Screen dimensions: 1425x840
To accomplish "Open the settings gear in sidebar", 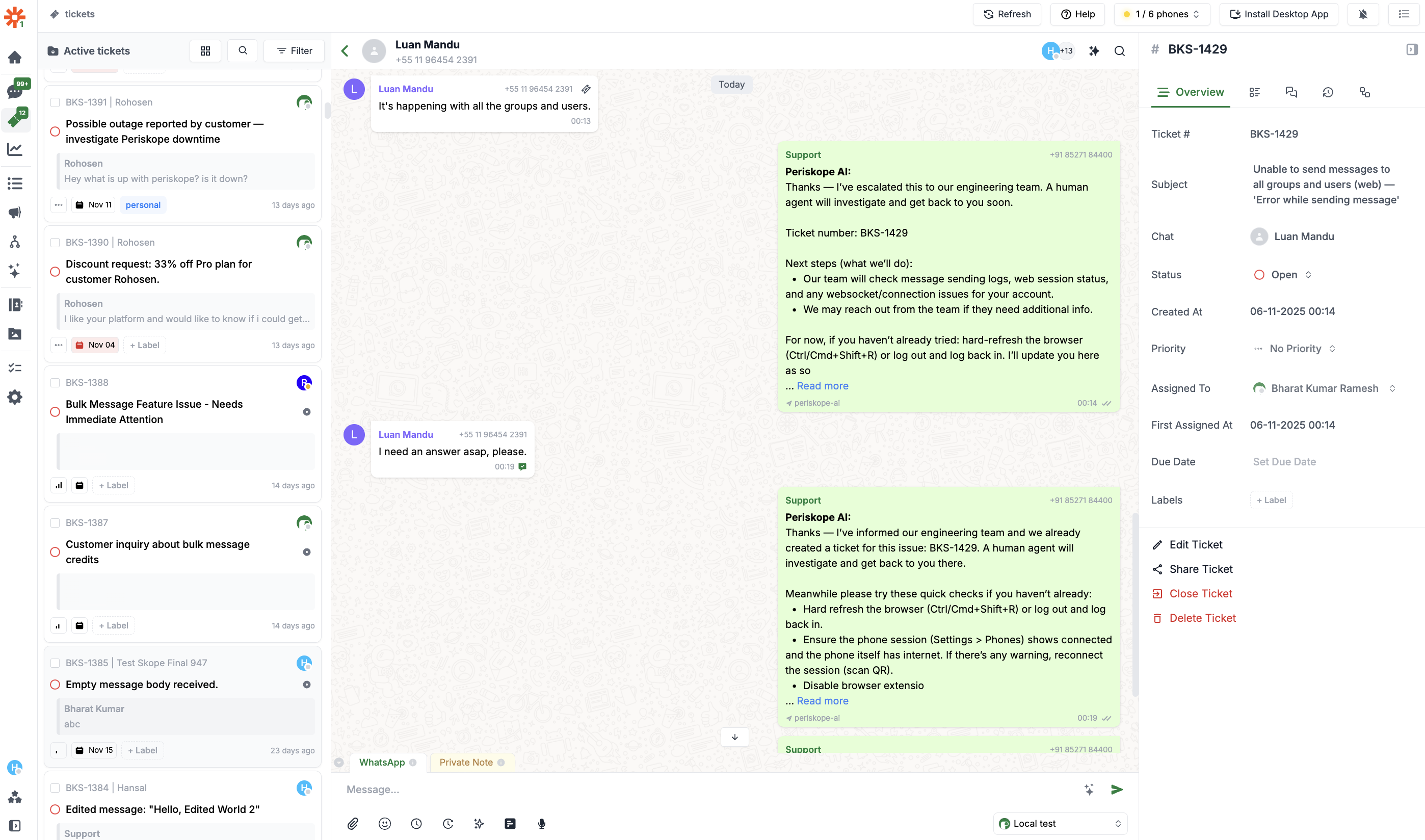I will click(x=15, y=398).
